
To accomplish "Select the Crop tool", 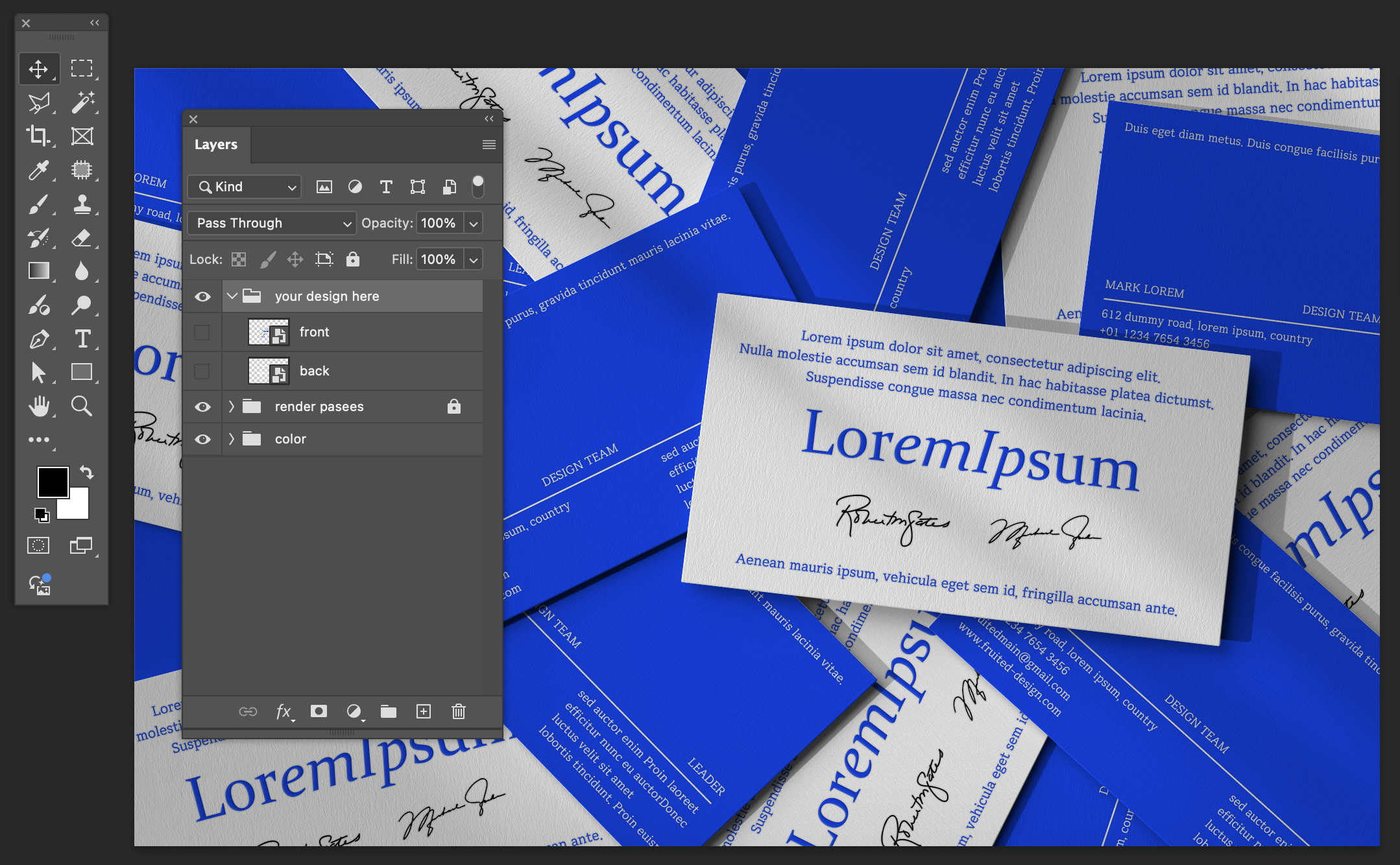I will (38, 136).
